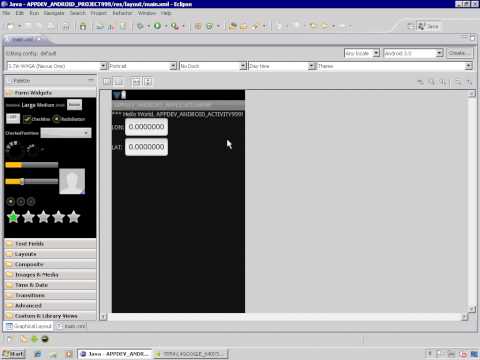This screenshot has width=480, height=360.
Task: Click the Windows Start button
Action: coord(14,354)
